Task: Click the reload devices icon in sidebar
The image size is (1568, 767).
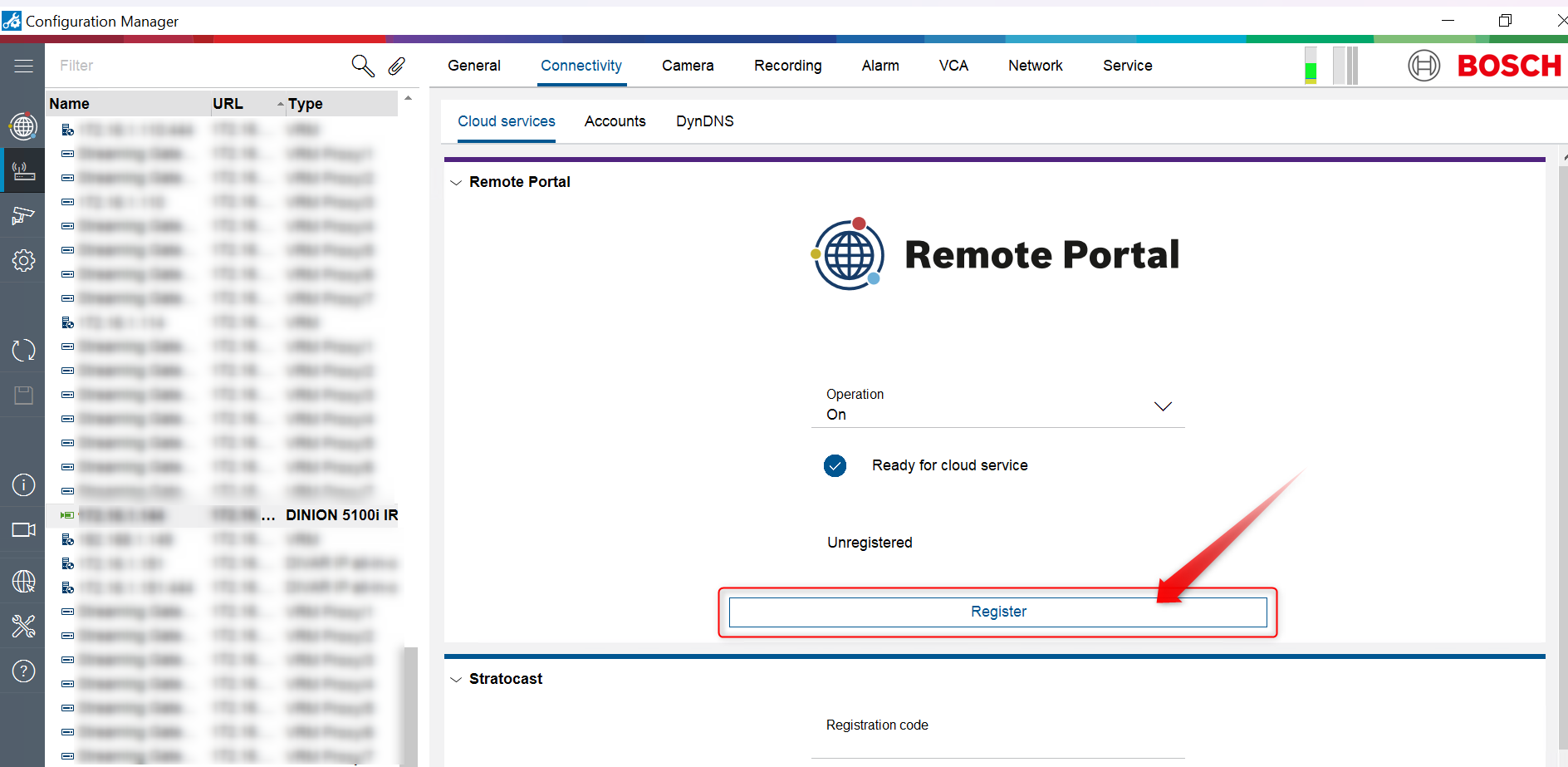Action: [23, 350]
